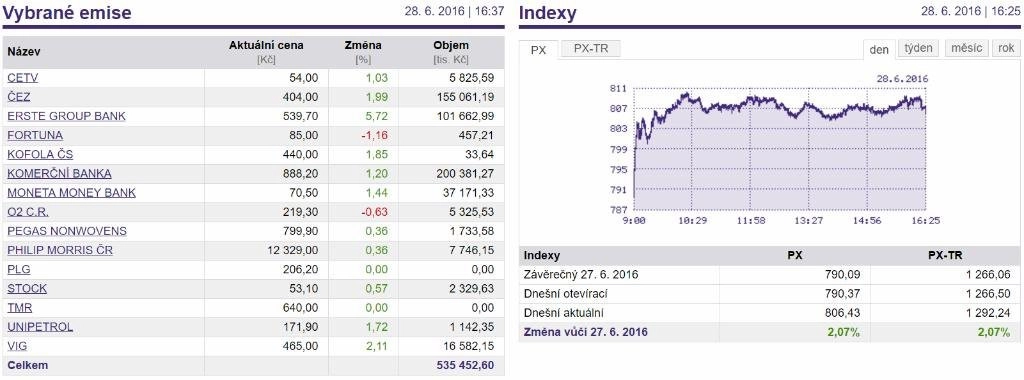Open the STOCK emise link
The width and height of the screenshot is (1024, 380).
tap(27, 289)
